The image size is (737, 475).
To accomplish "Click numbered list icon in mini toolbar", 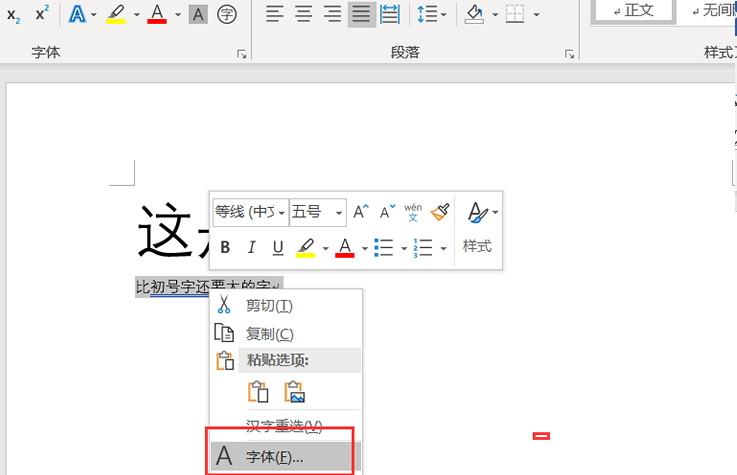I will [423, 248].
